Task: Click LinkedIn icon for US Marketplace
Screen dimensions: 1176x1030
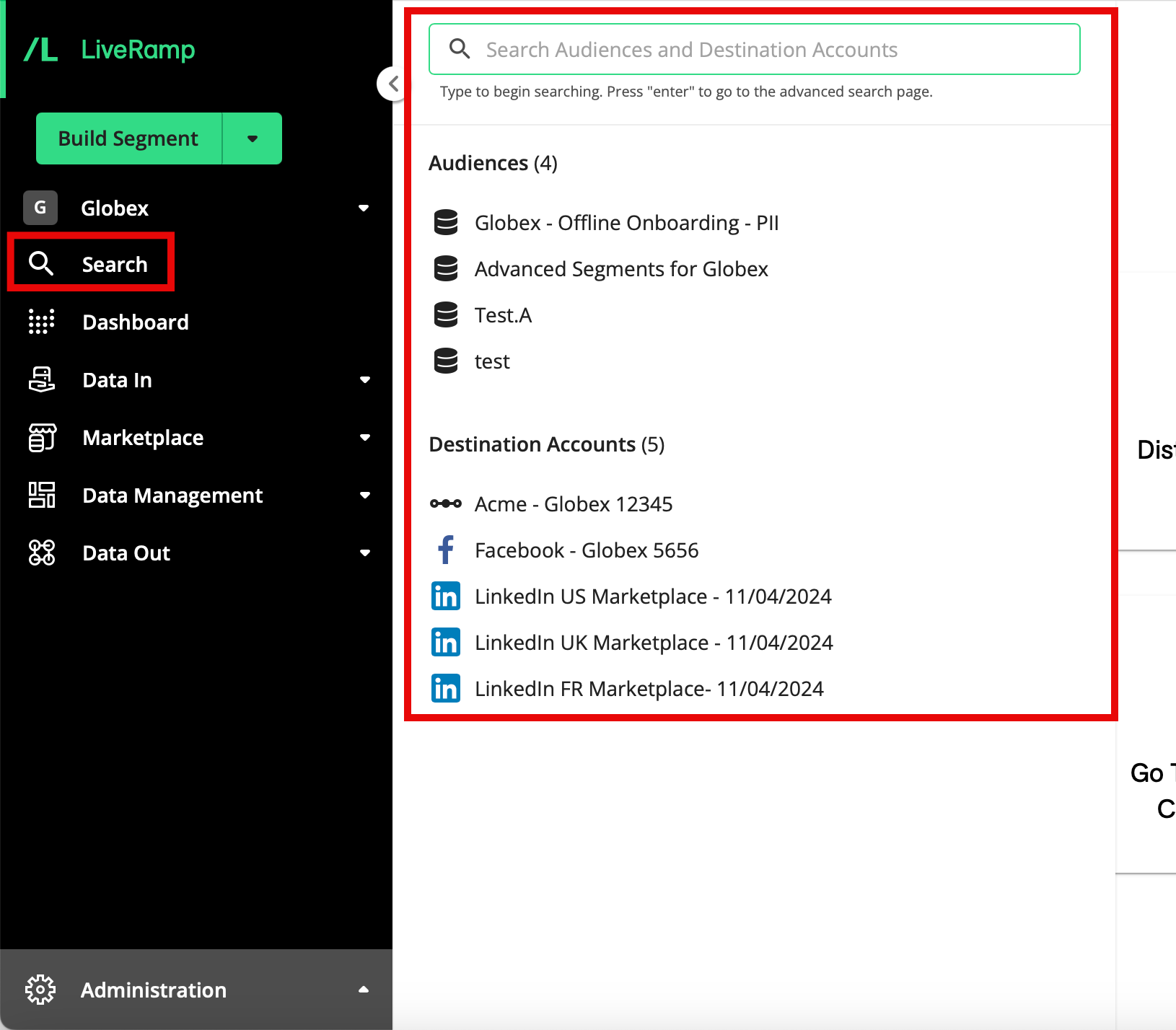Action: tap(446, 596)
